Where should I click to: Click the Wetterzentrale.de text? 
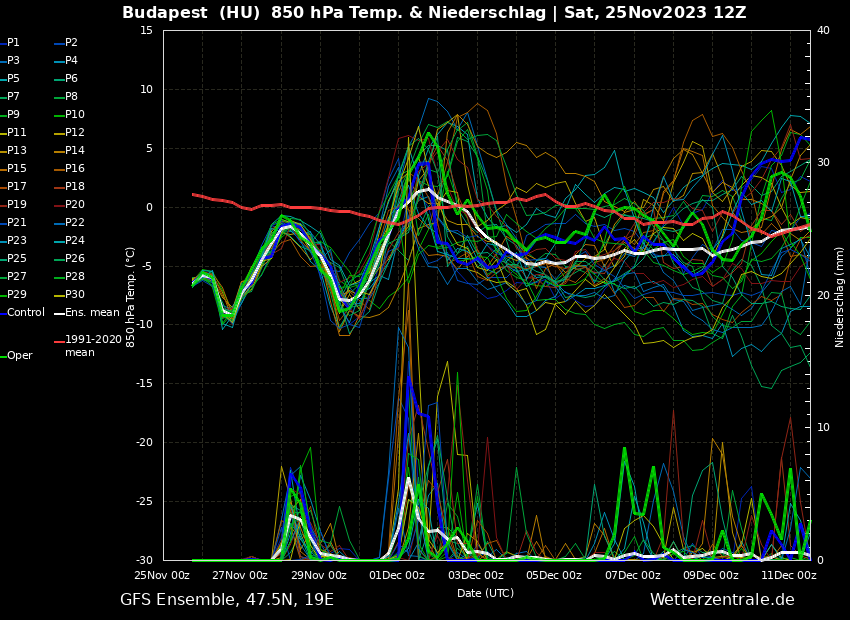pyautogui.click(x=722, y=600)
